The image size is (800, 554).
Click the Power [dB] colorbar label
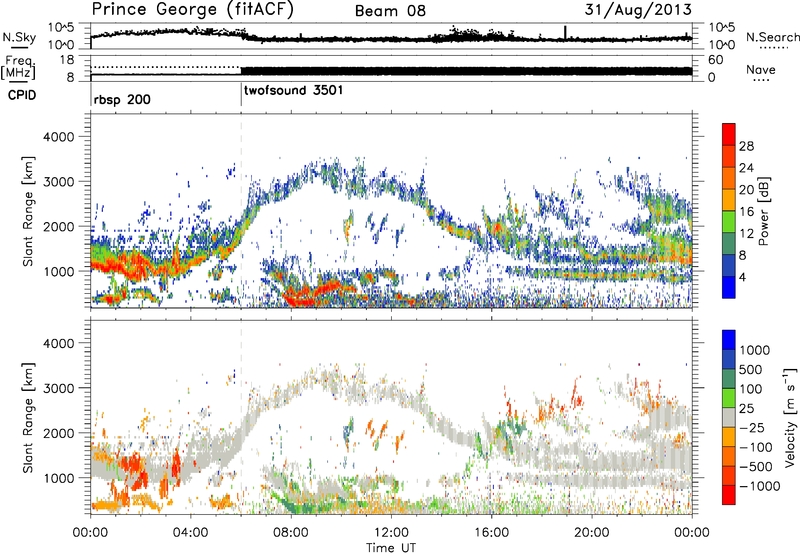click(763, 211)
